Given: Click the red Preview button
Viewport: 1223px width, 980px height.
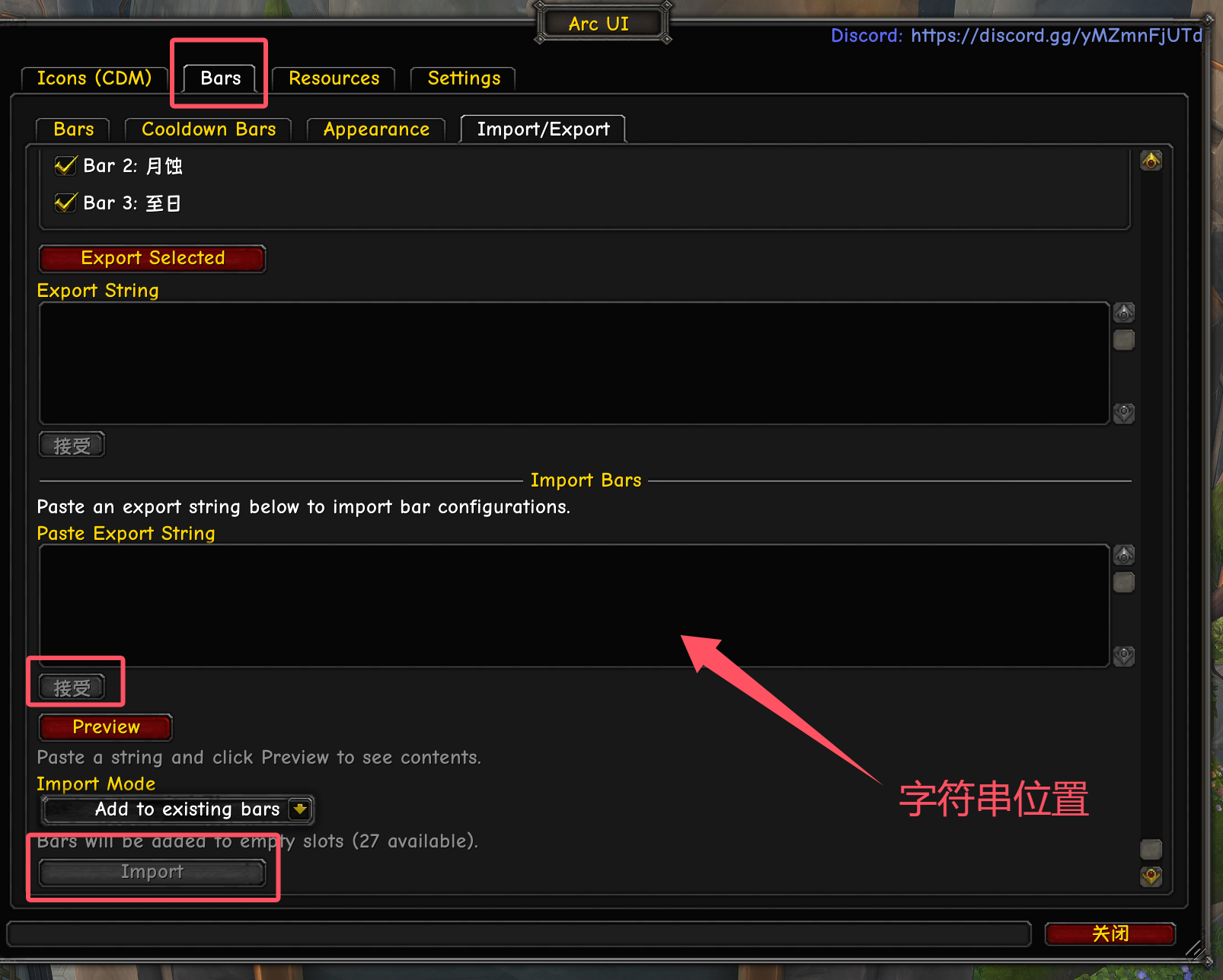Looking at the screenshot, I should point(106,727).
